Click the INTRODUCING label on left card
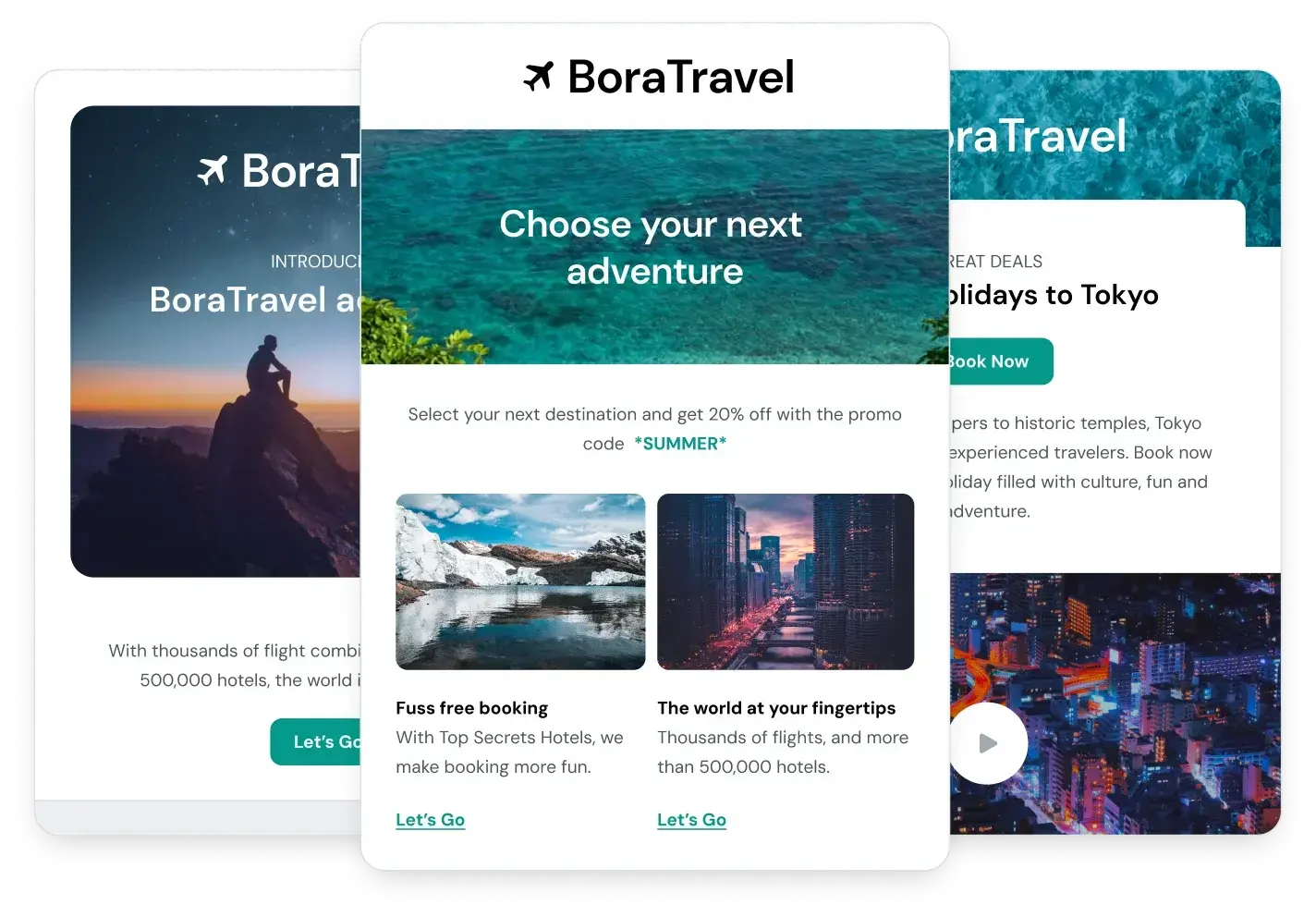The height and width of the screenshot is (905, 1316). point(315,262)
